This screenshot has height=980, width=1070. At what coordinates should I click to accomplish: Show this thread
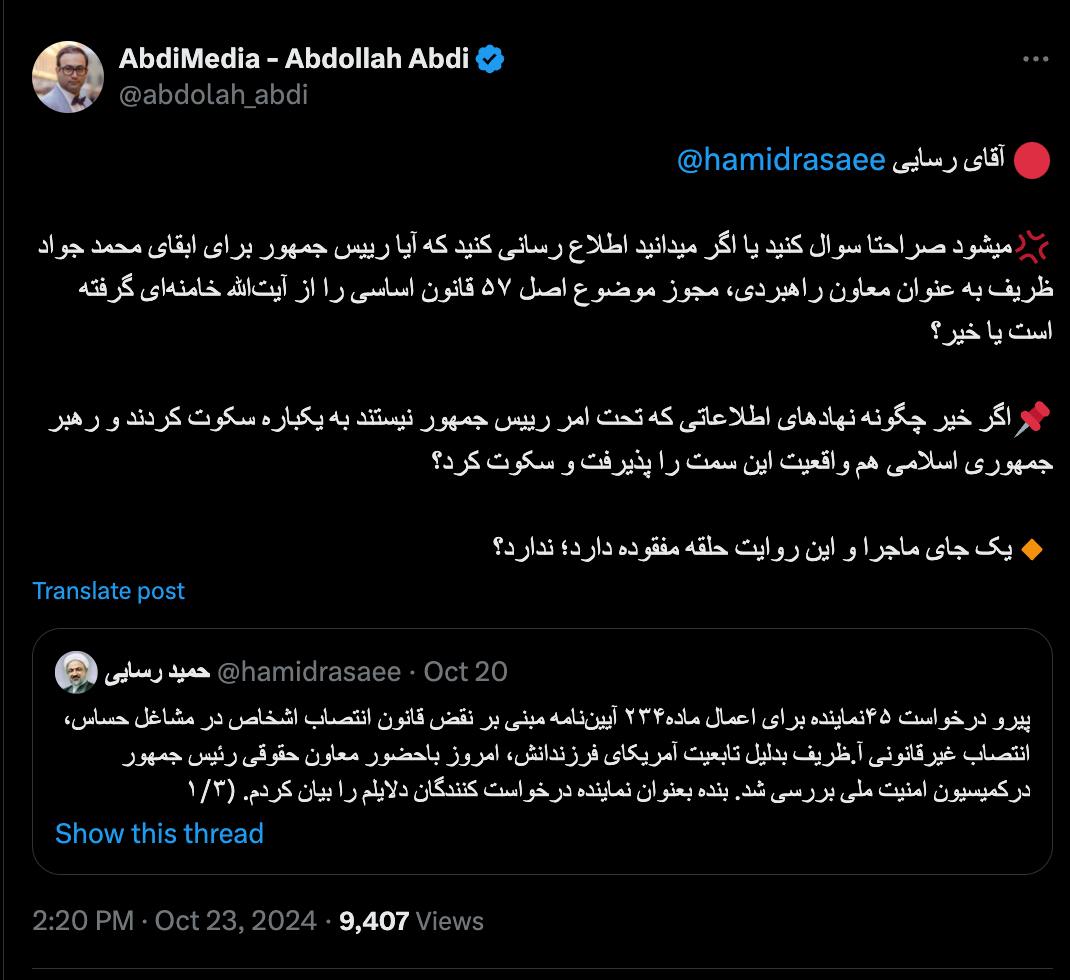159,834
